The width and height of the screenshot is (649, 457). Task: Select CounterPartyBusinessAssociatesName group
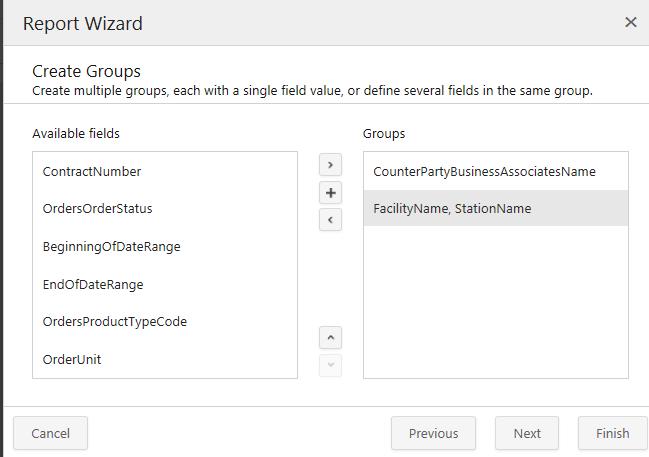pos(484,171)
